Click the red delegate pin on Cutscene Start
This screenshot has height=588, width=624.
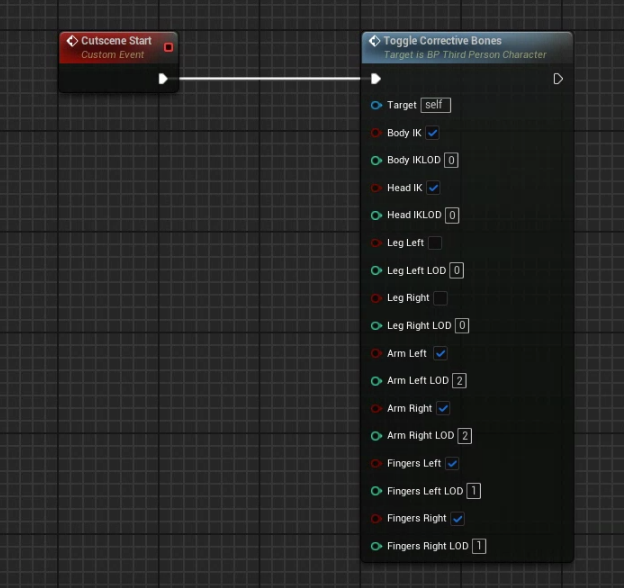pos(168,48)
